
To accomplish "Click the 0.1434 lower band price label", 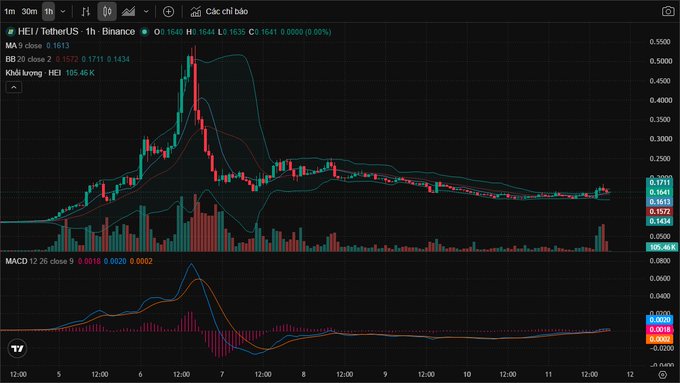I will click(660, 221).
